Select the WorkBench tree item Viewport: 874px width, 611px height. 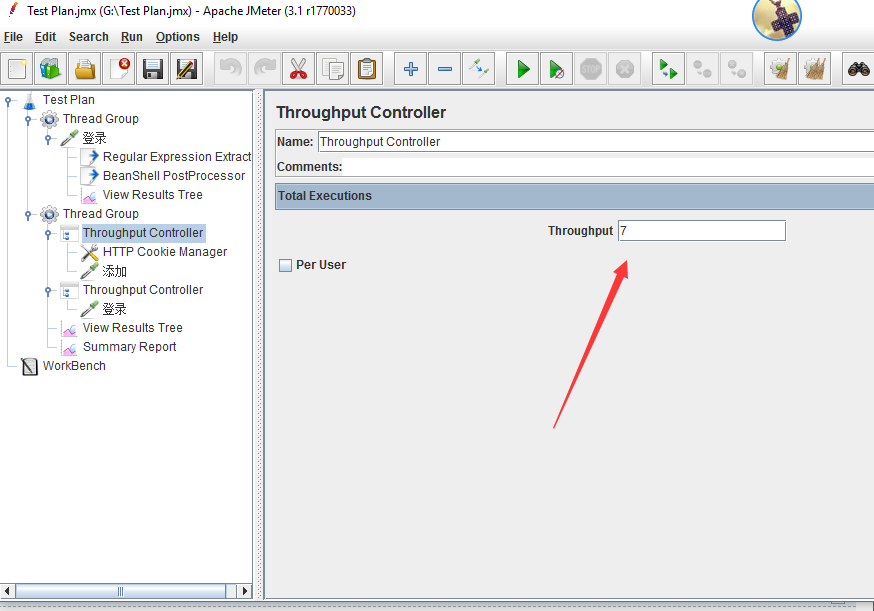click(74, 366)
